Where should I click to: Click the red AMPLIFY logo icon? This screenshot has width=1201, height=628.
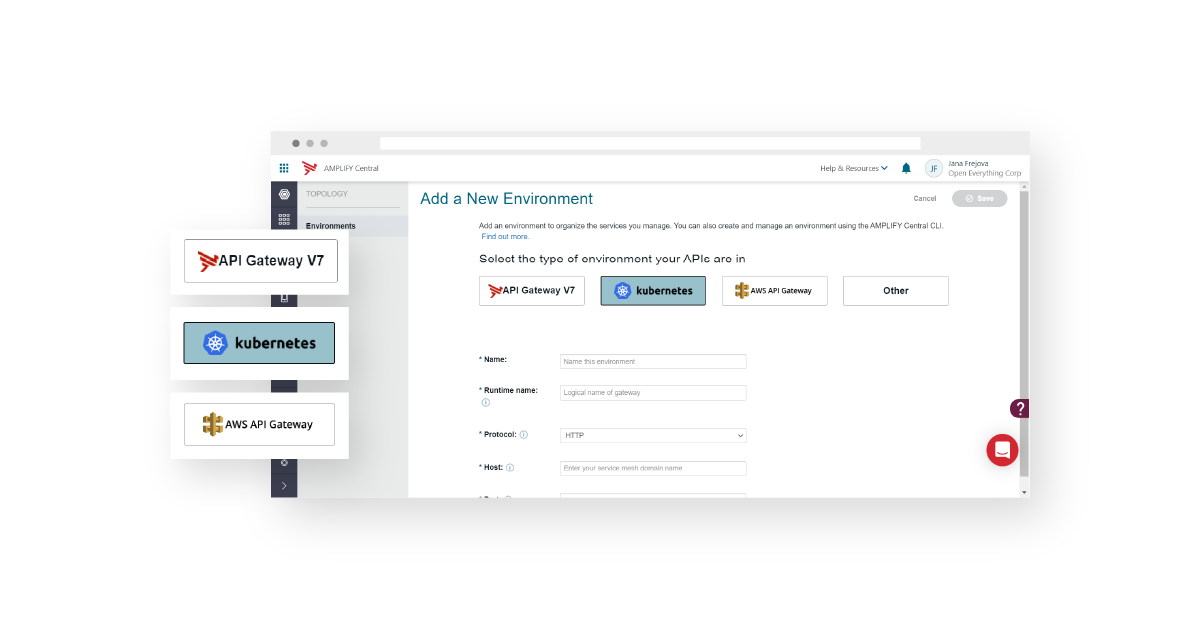coord(310,168)
